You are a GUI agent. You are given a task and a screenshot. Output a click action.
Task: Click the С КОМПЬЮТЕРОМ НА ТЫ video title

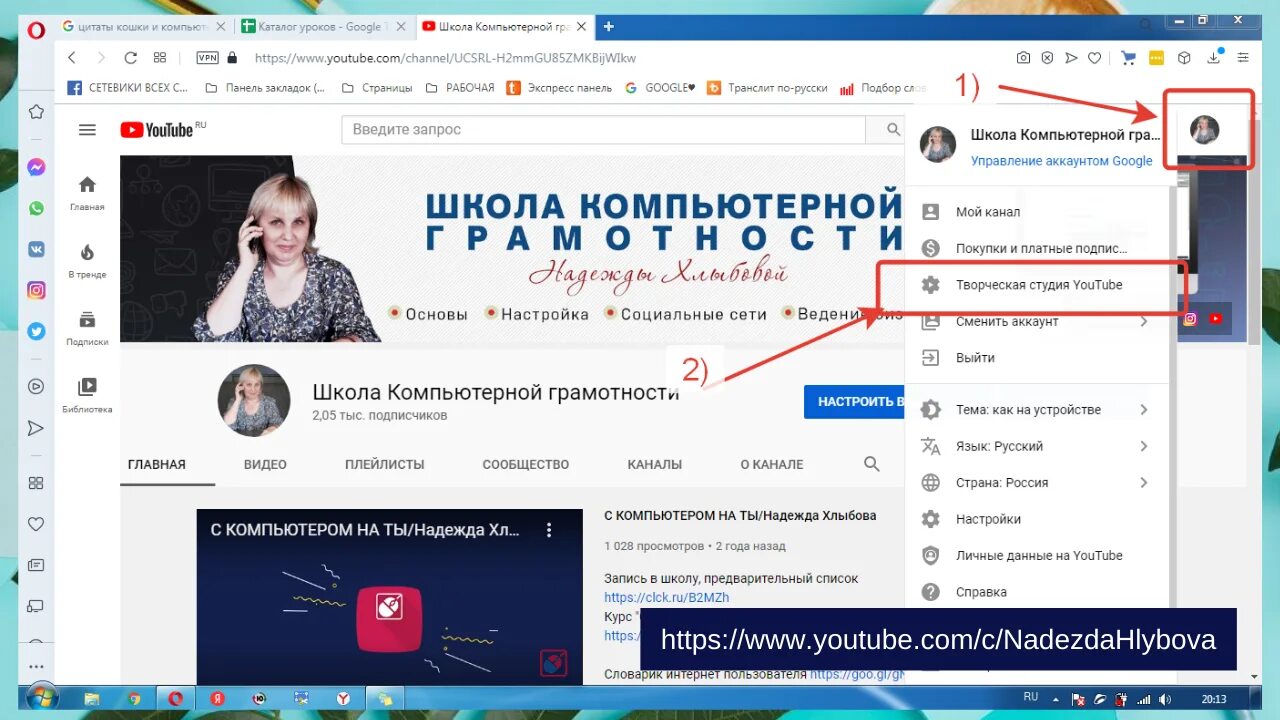pos(740,516)
